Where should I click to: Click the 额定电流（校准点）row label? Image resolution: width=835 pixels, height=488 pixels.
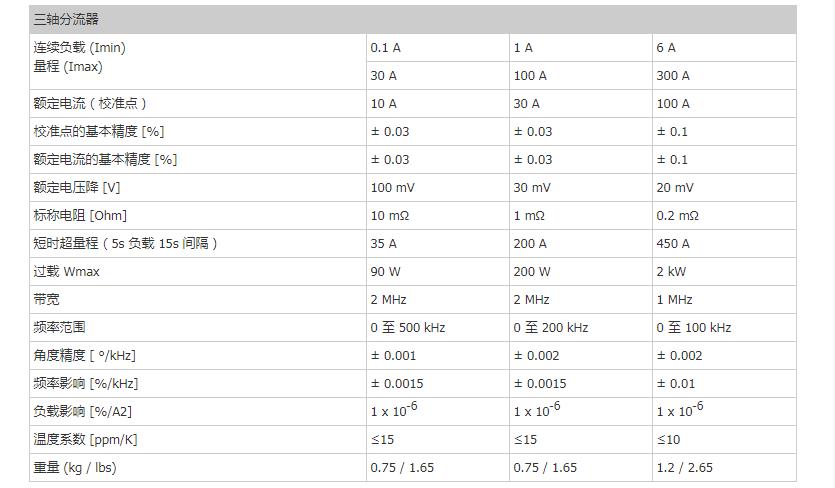coord(96,103)
